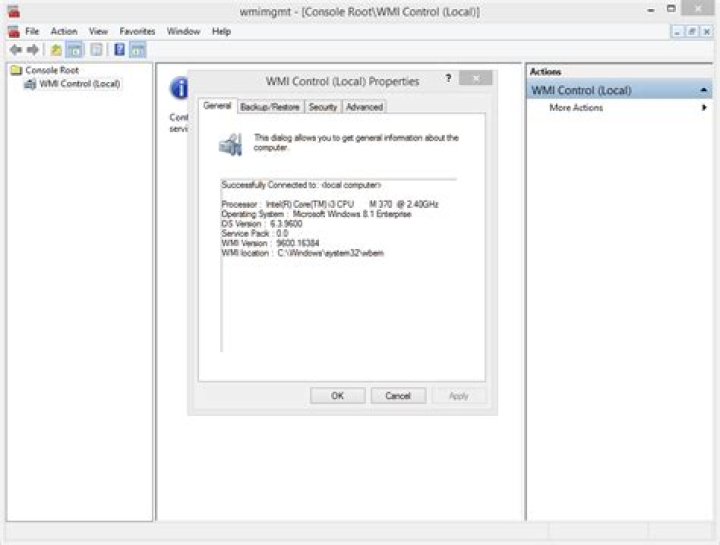The height and width of the screenshot is (545, 720).
Task: Expand the More Actions submenu arrow
Action: click(x=704, y=107)
